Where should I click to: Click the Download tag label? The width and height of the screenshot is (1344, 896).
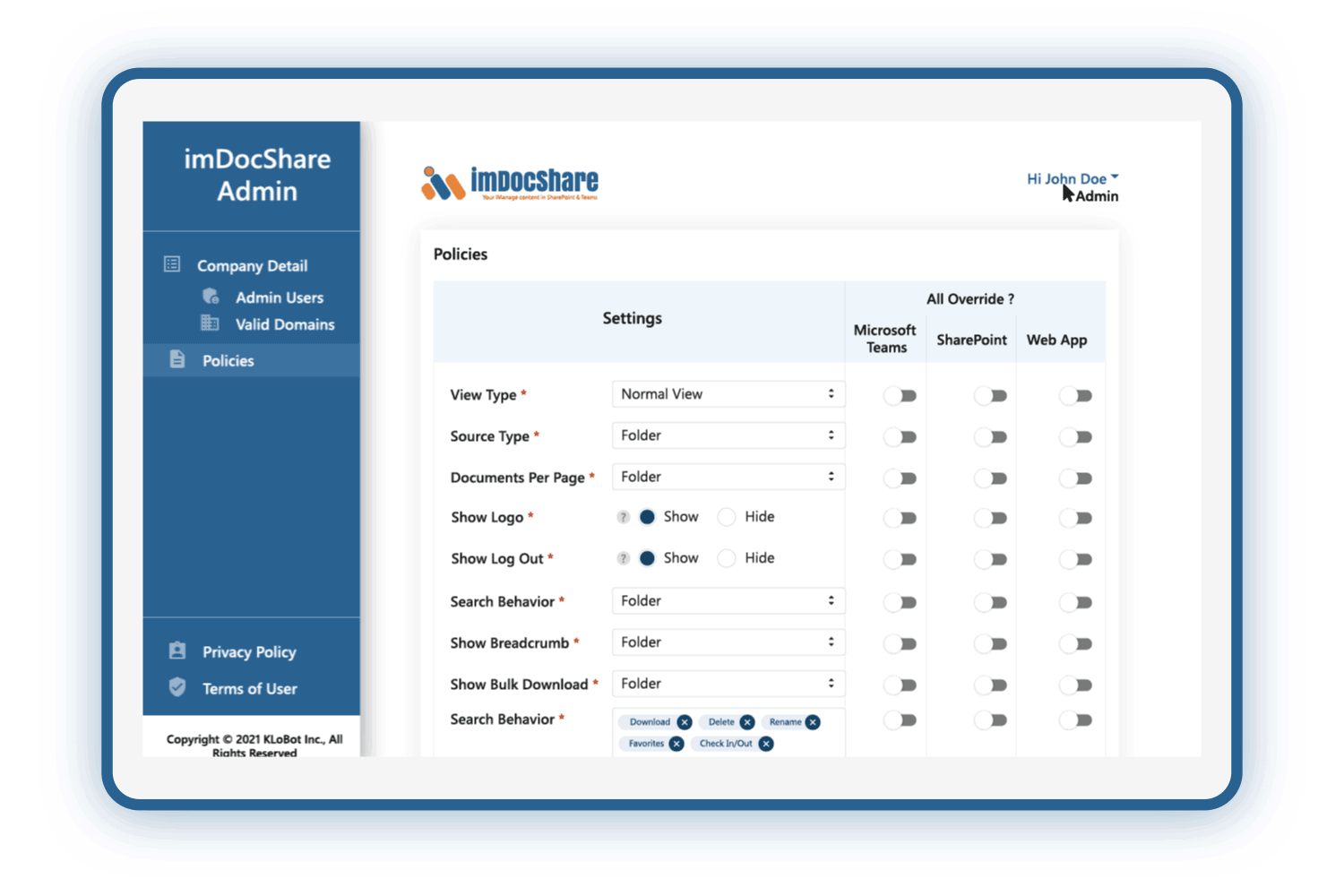pyautogui.click(x=650, y=722)
